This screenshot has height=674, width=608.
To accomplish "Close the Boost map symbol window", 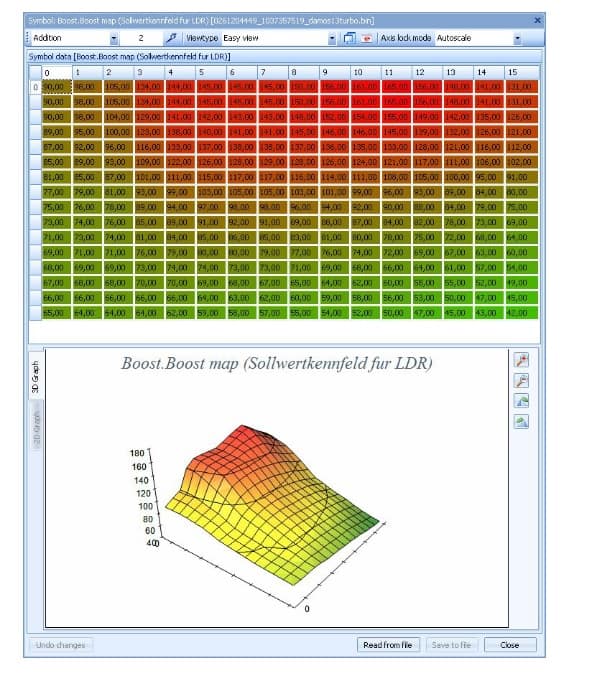I will [x=537, y=20].
